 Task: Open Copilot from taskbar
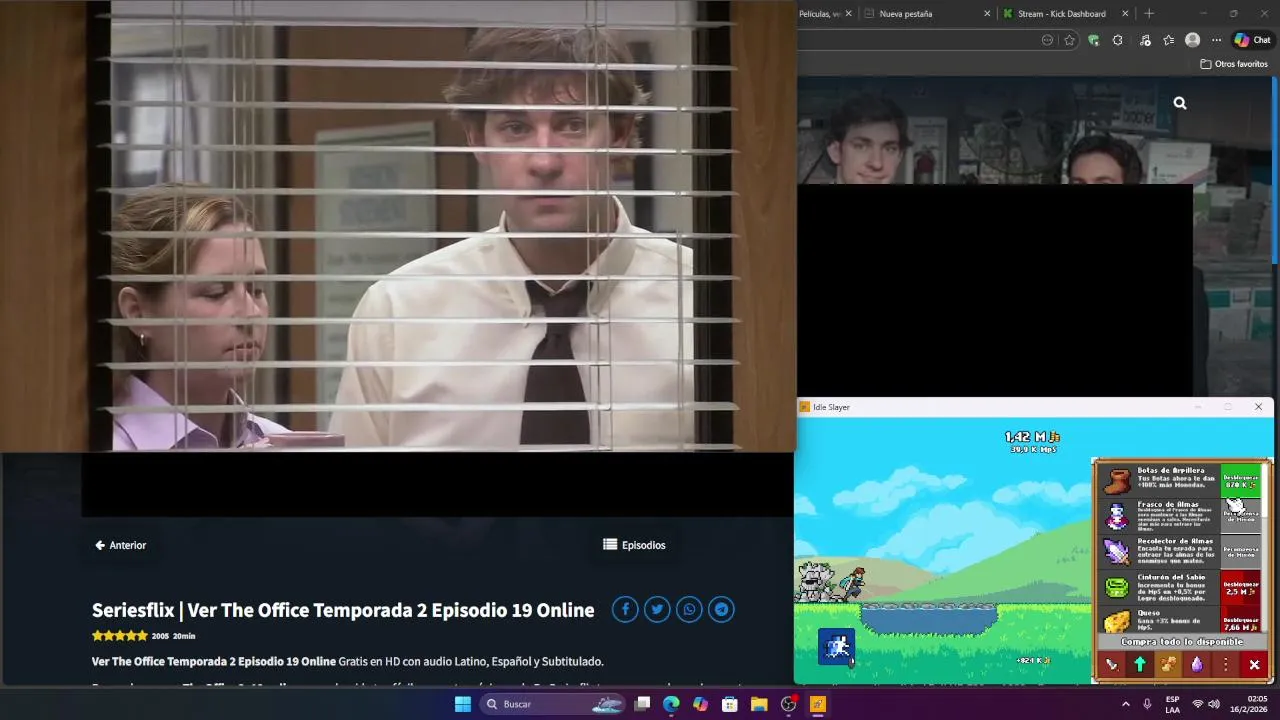(700, 704)
